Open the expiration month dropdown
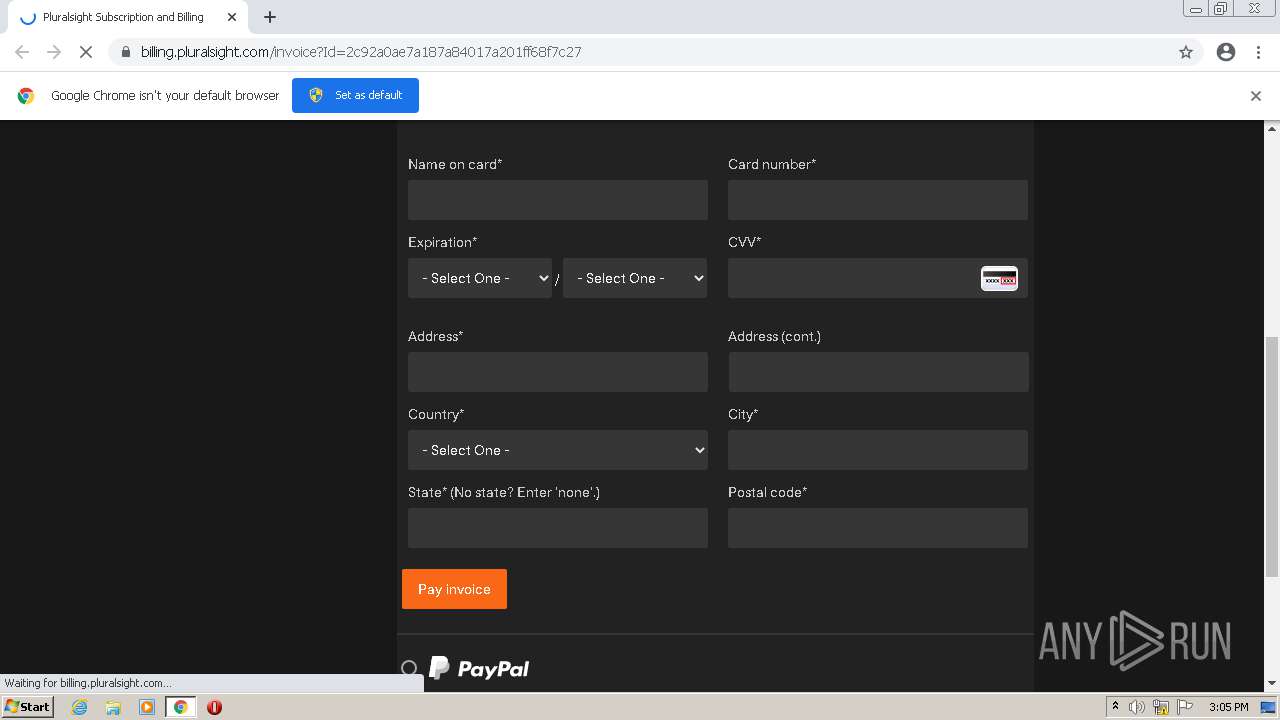 [480, 278]
